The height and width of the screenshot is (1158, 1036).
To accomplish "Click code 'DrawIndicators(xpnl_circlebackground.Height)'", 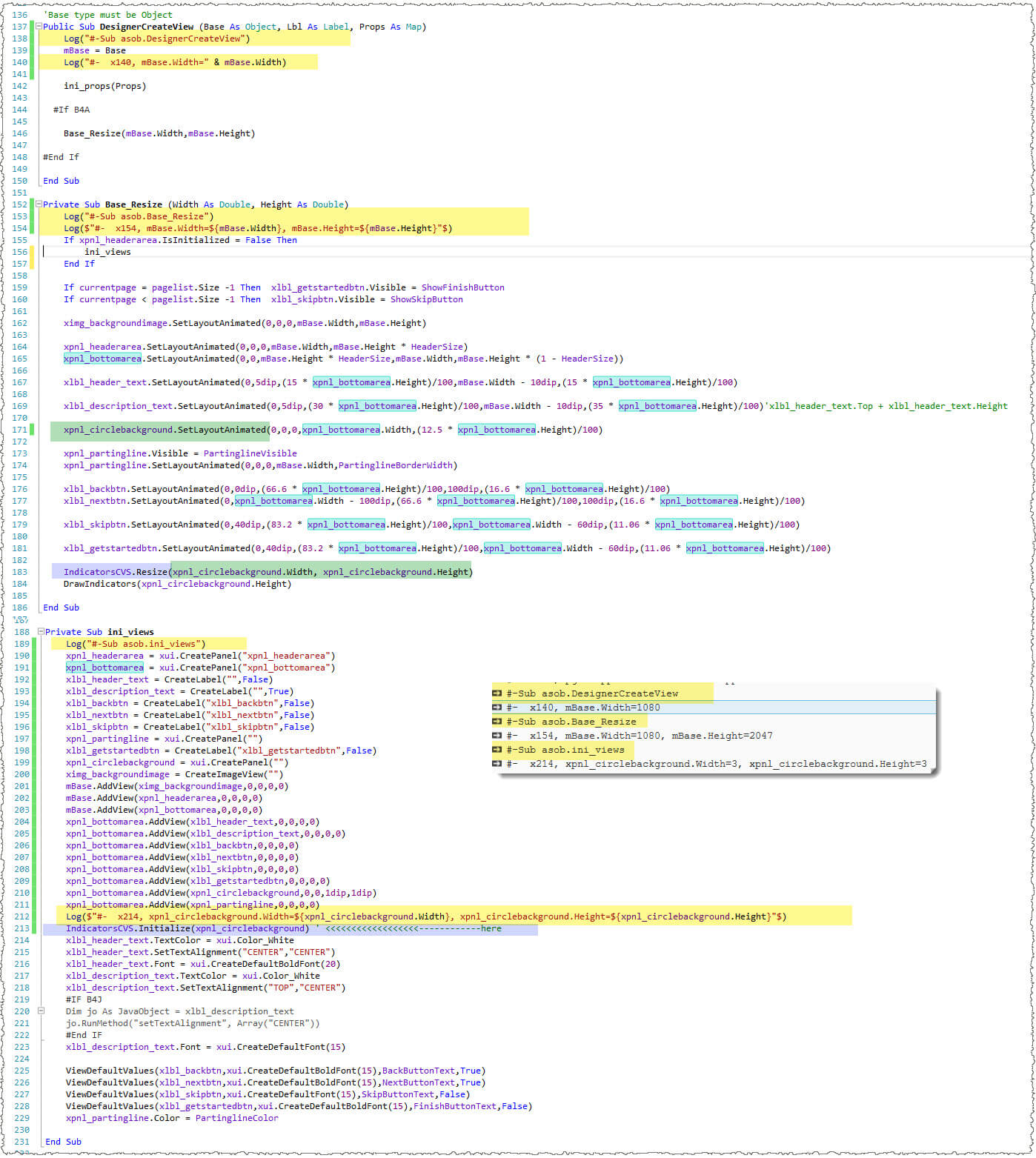I will pyautogui.click(x=178, y=584).
